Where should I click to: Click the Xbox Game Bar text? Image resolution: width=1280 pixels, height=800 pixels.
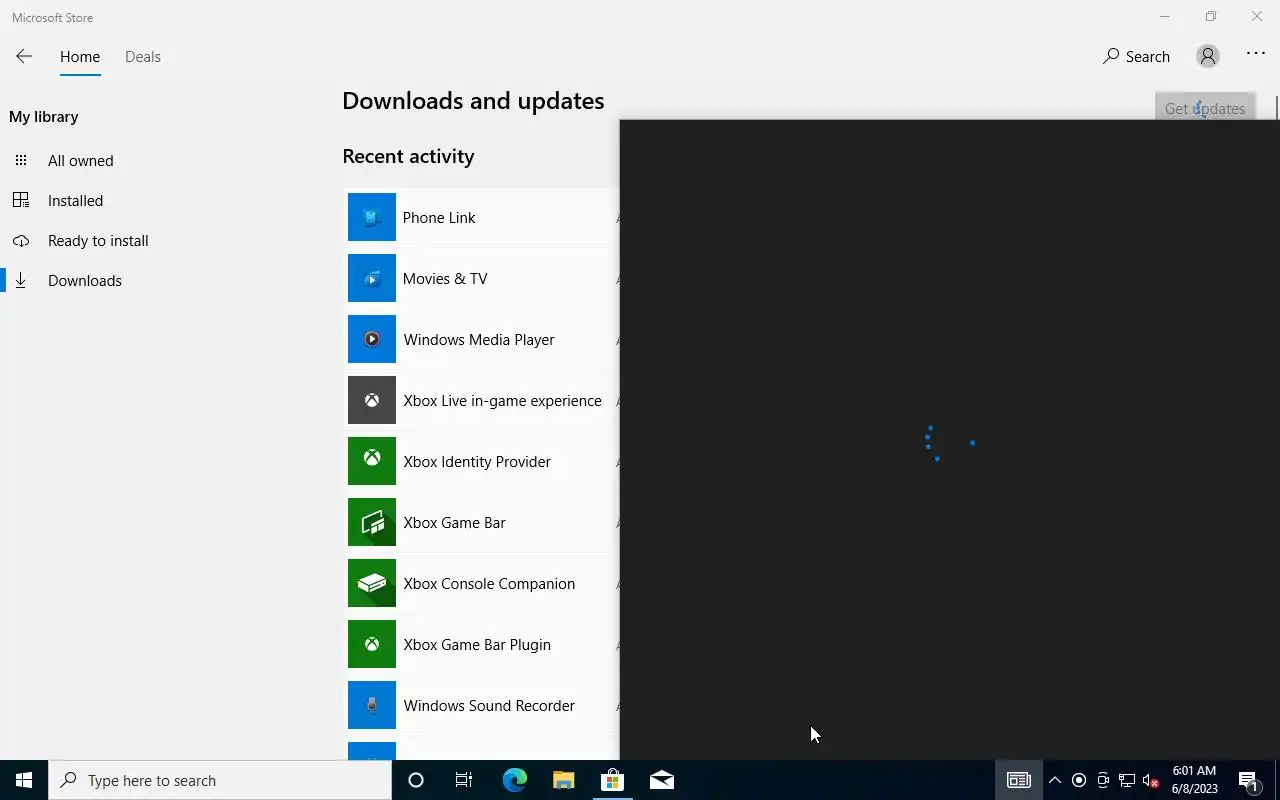tap(454, 522)
